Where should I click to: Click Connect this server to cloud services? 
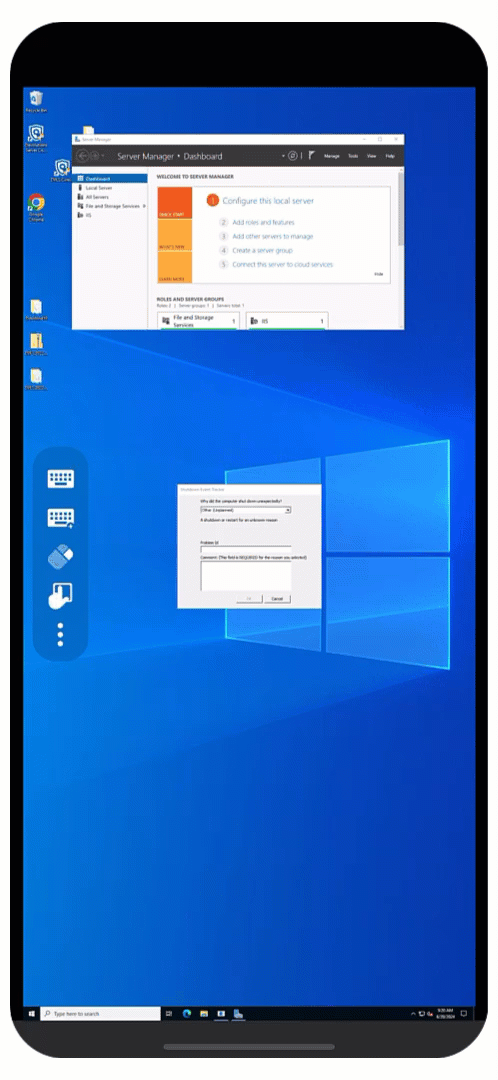click(282, 264)
